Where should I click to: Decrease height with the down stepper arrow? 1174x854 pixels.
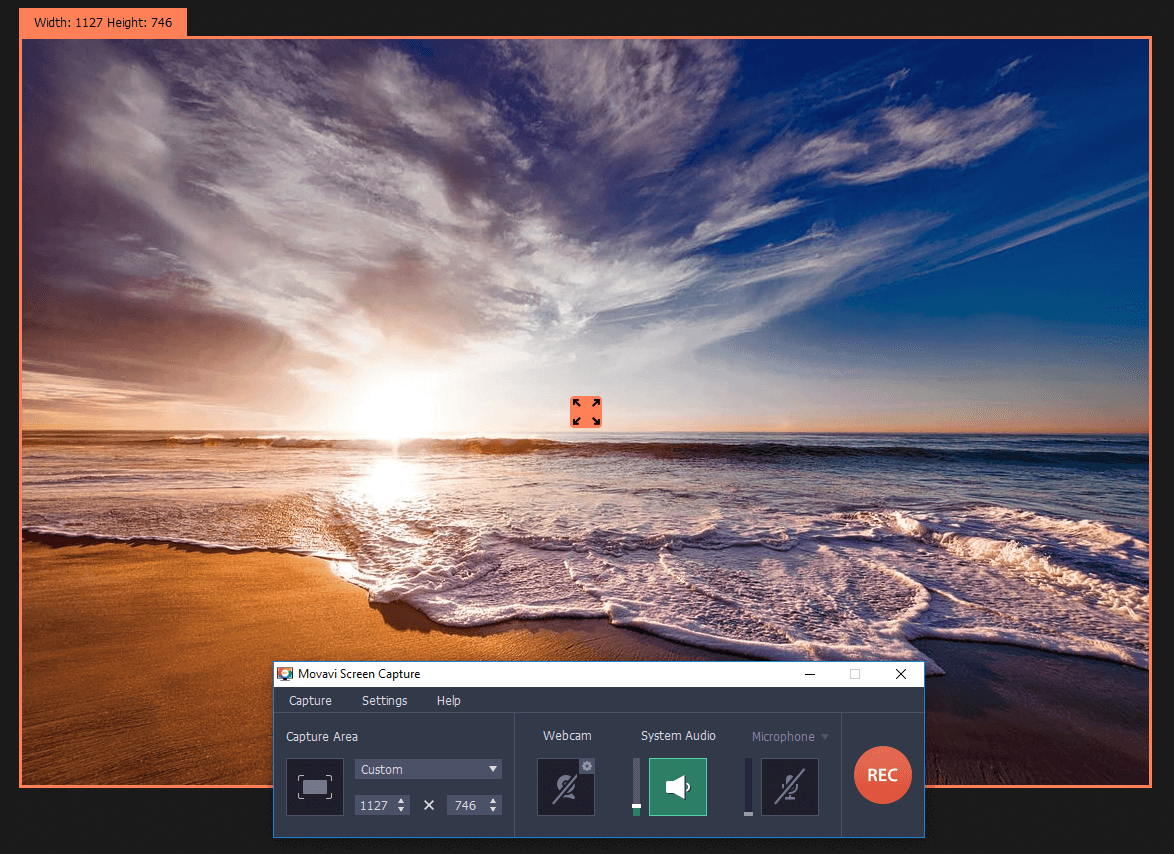493,810
